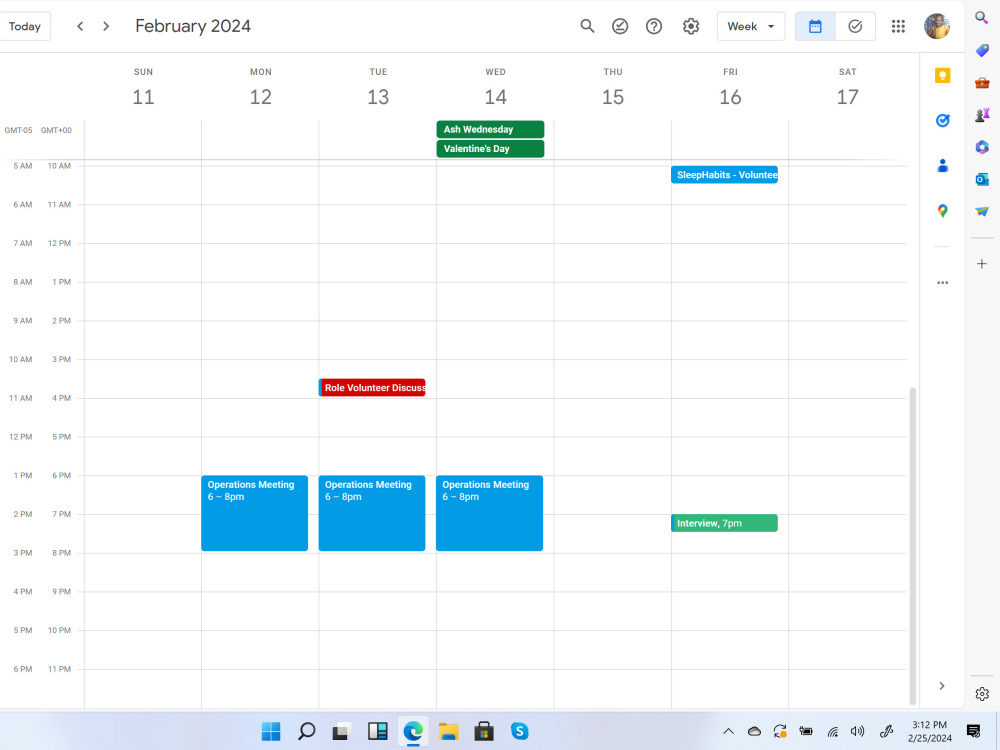
Task: Open the SleepHabits Volunteer event
Action: [724, 175]
